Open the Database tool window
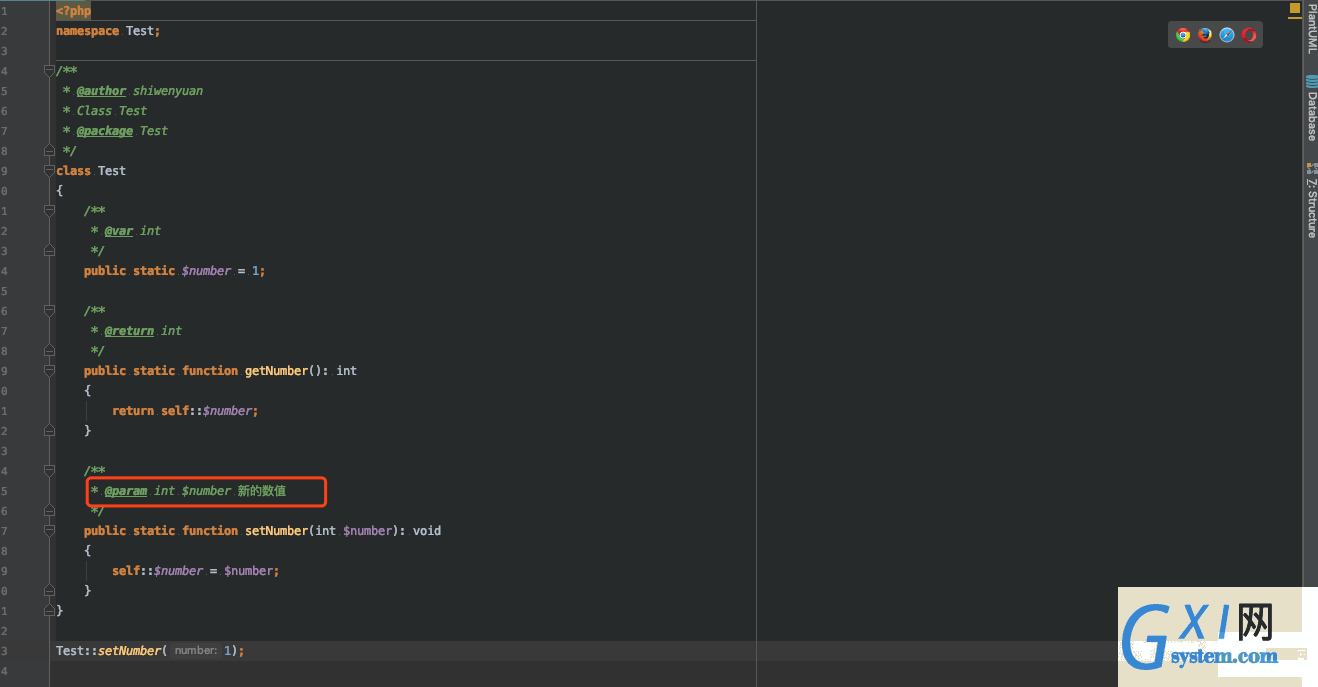Image resolution: width=1318 pixels, height=687 pixels. 1311,108
